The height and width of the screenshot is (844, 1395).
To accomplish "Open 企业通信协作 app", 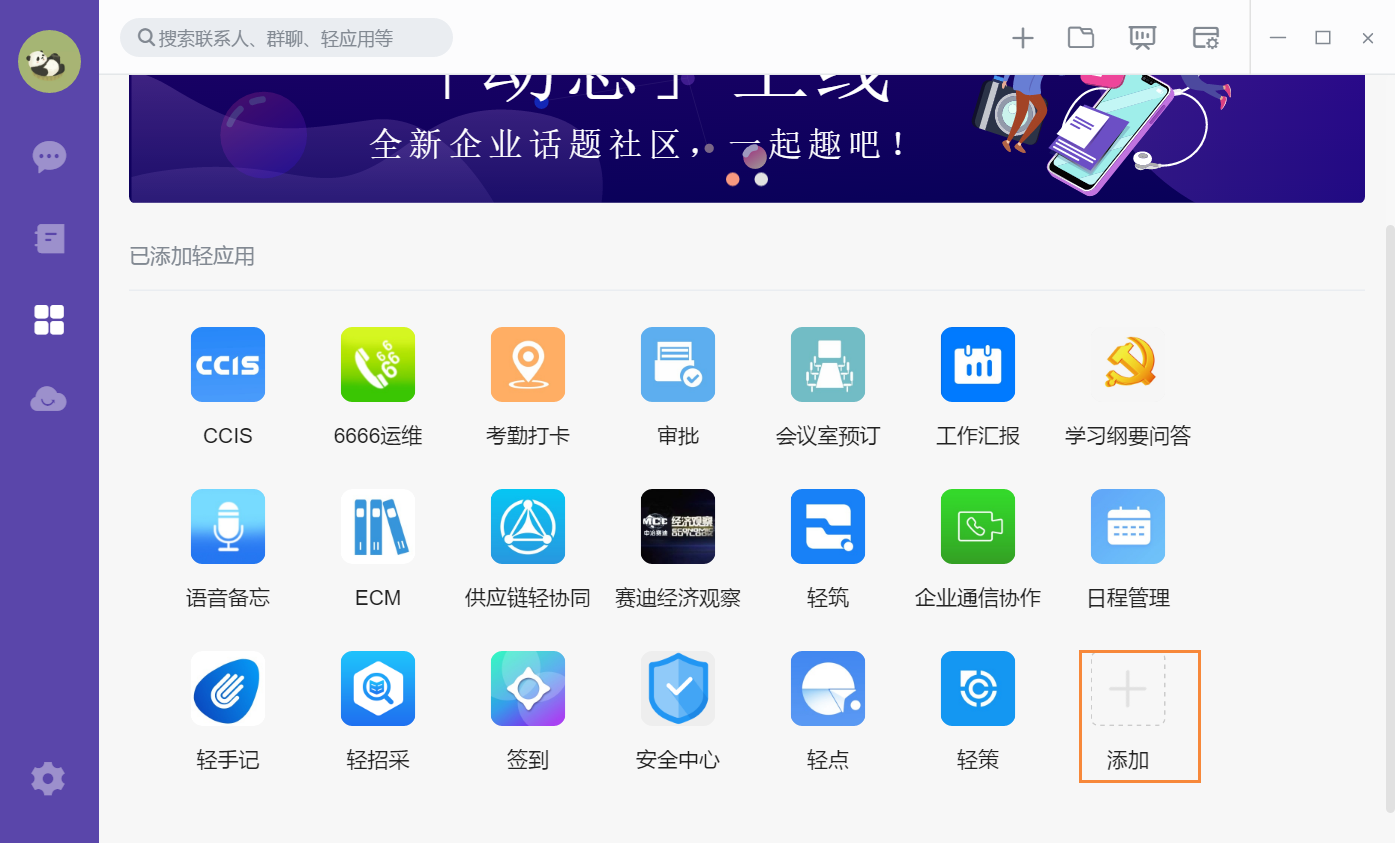I will [978, 527].
